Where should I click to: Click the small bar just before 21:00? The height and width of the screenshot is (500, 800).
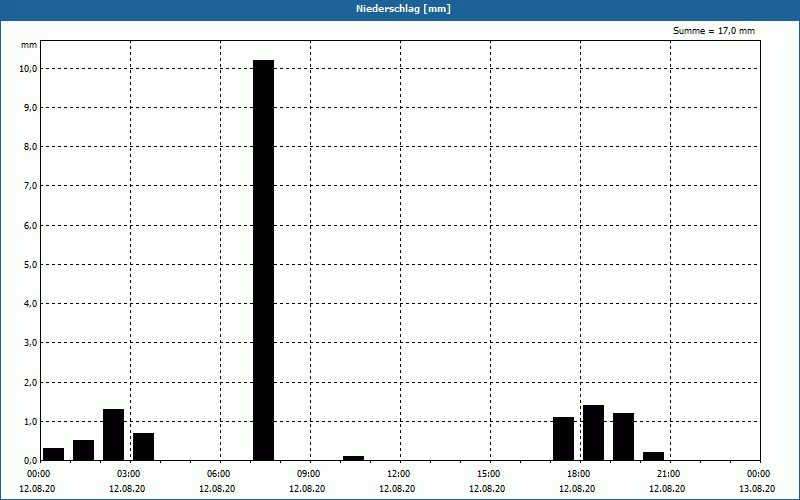[x=654, y=456]
